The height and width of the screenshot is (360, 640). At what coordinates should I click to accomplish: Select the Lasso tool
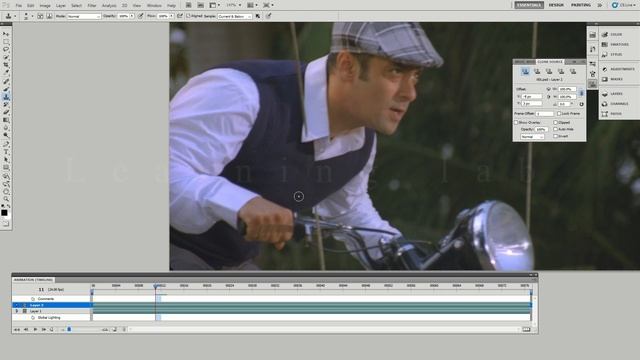click(x=6, y=49)
